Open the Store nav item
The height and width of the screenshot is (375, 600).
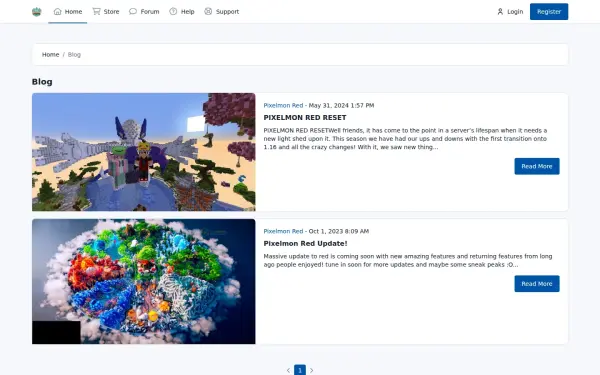[106, 11]
